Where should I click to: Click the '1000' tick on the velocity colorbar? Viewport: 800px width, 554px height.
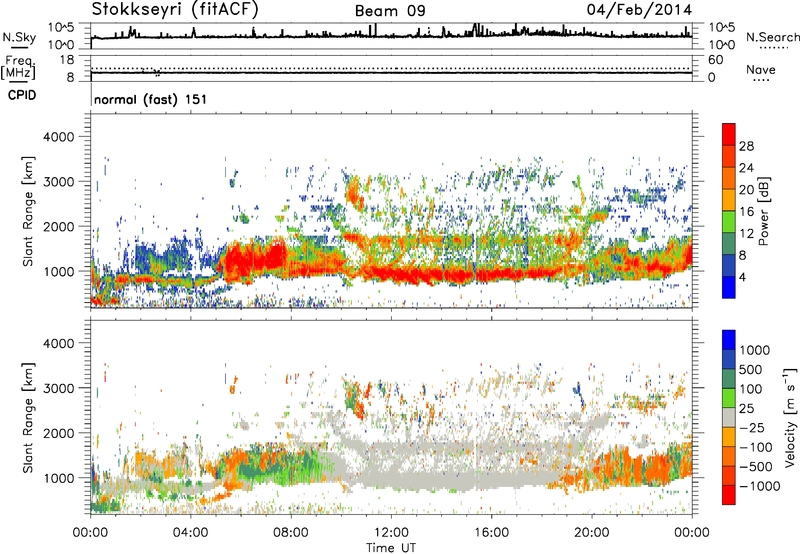pyautogui.click(x=754, y=350)
